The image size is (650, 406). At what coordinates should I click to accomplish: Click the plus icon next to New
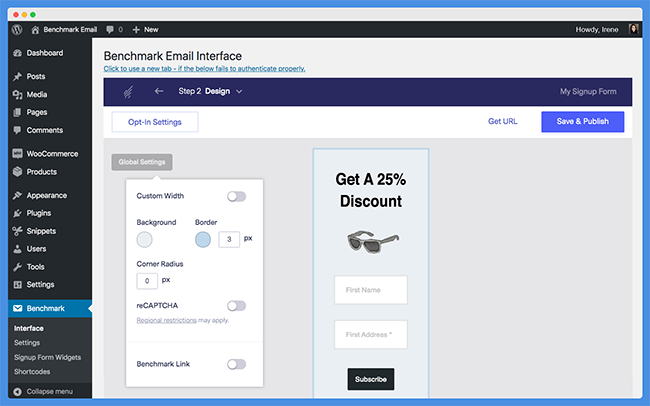136,29
